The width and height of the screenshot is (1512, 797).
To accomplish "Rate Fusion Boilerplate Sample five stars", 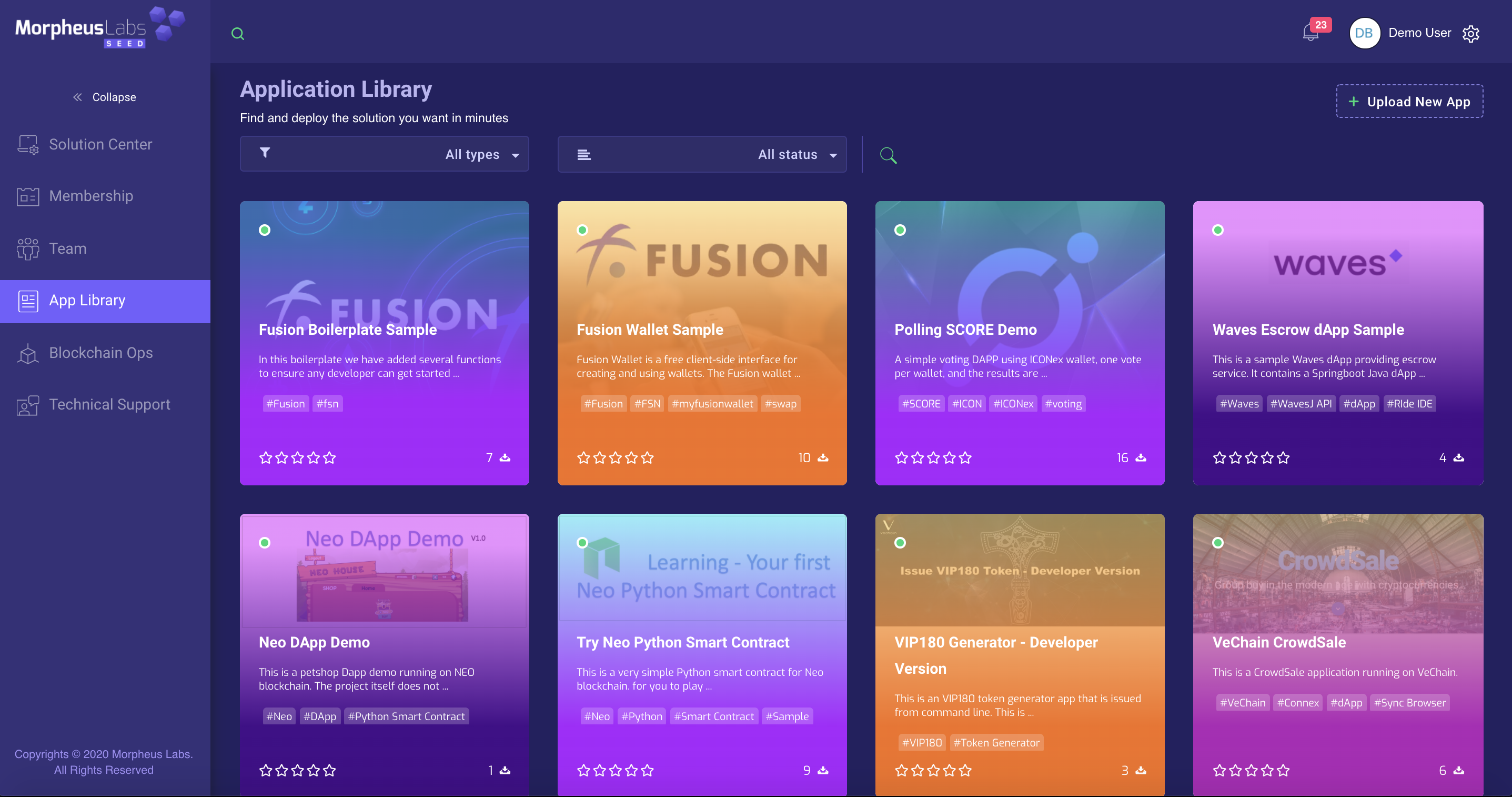I will pos(329,457).
